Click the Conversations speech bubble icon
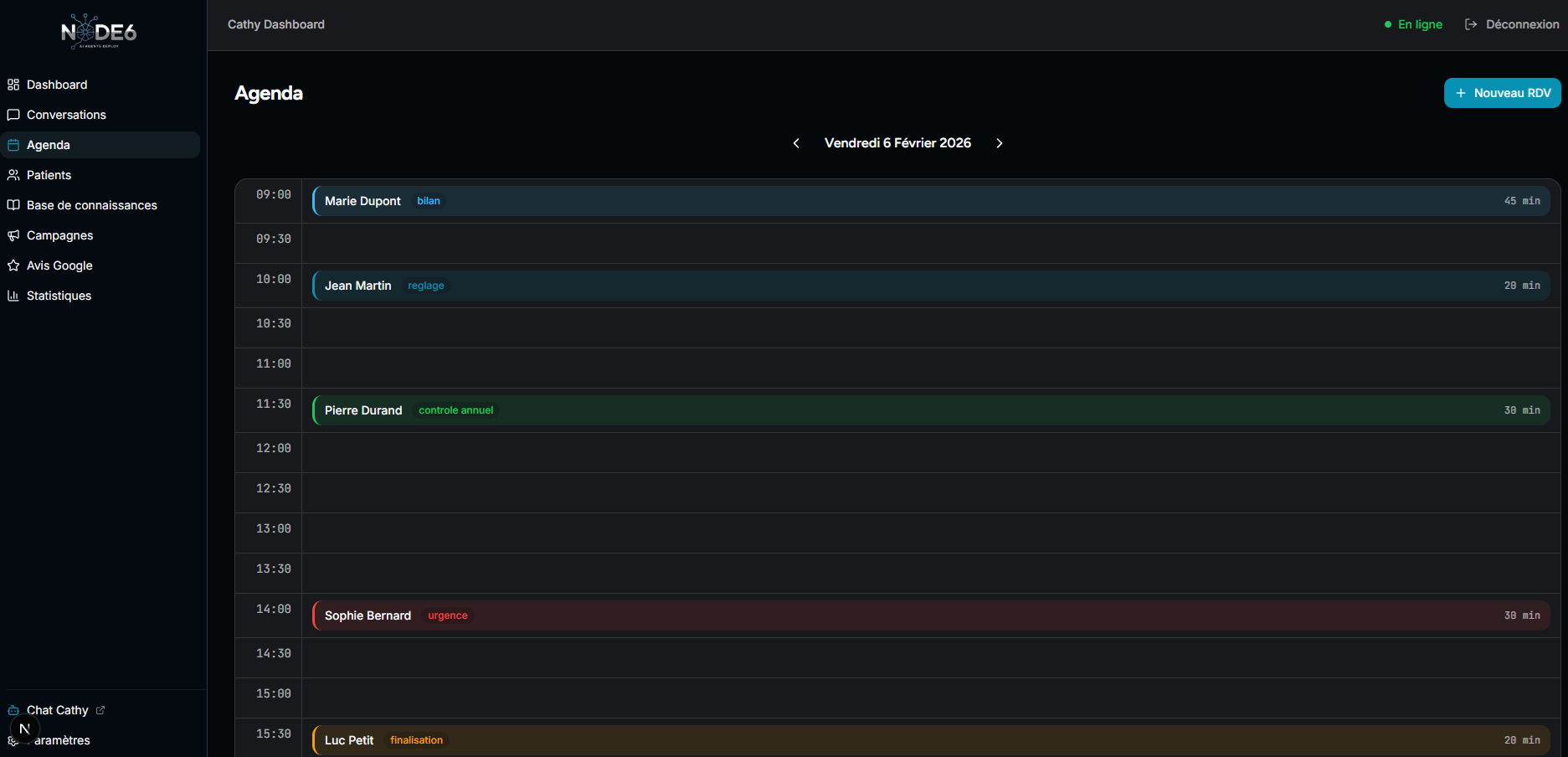Screen dimensions: 1568x757 click(13, 115)
